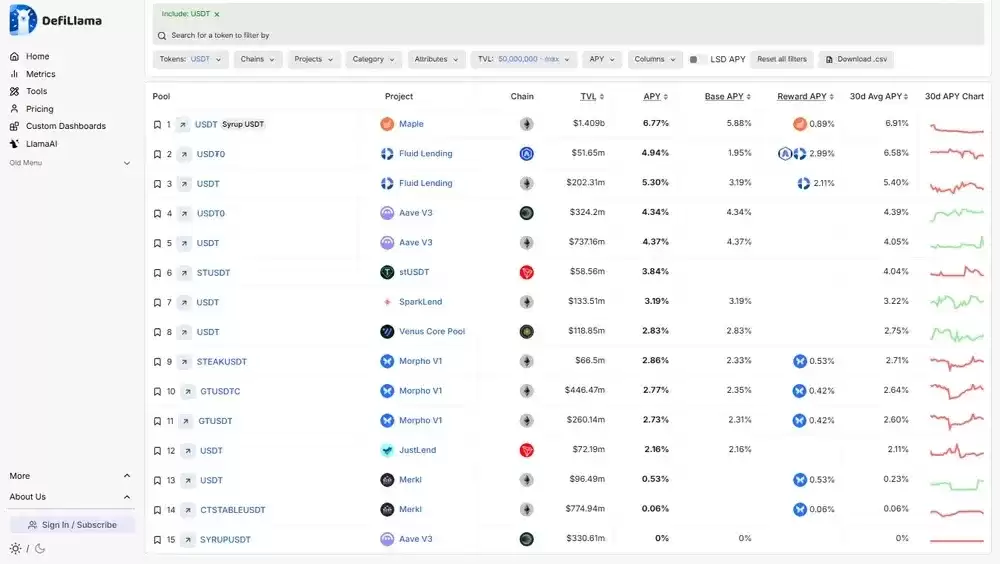
Task: Bookmark the Maple Syrup USDT pool
Action: click(x=157, y=124)
